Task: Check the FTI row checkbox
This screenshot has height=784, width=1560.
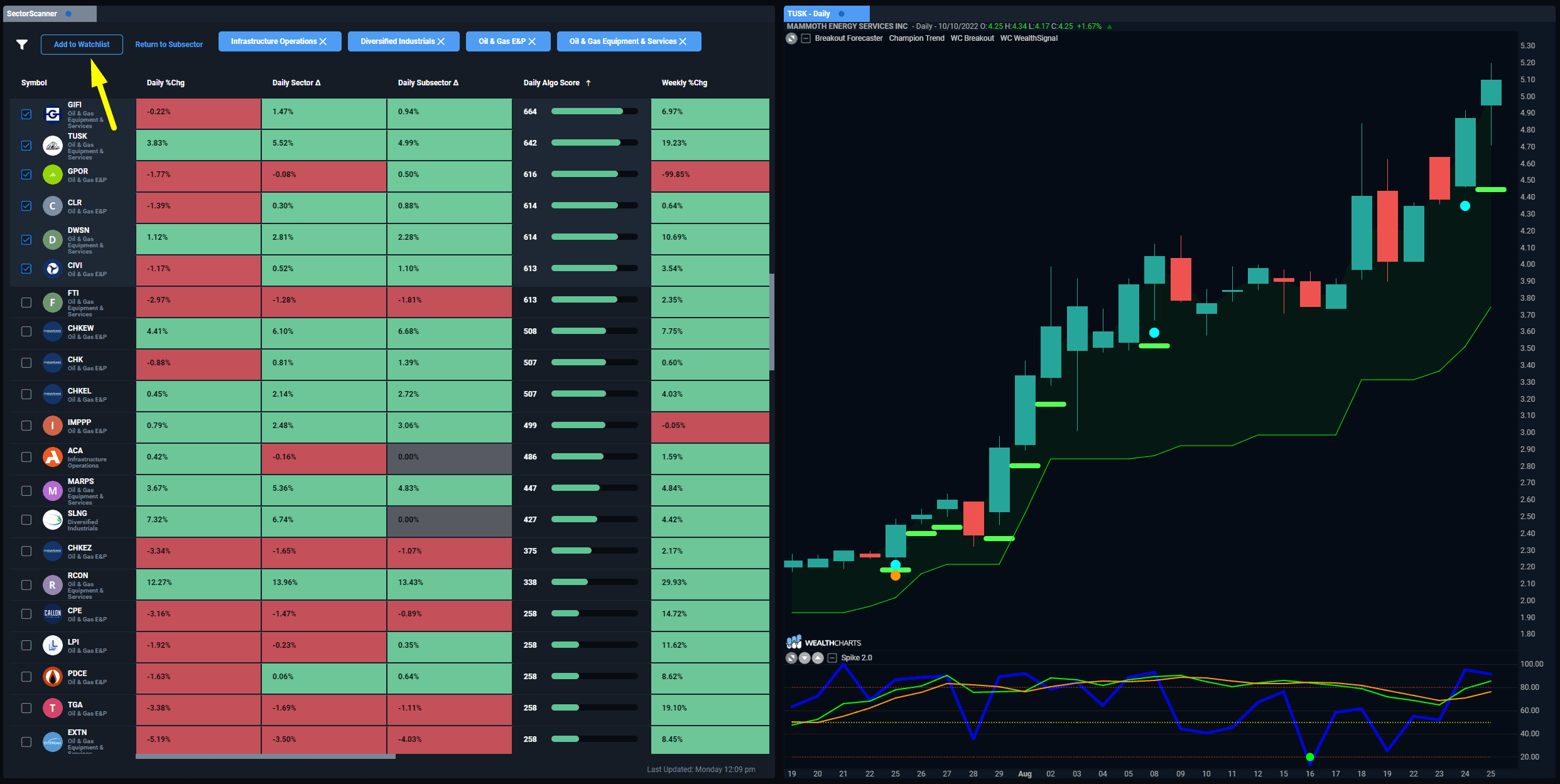Action: tap(26, 303)
